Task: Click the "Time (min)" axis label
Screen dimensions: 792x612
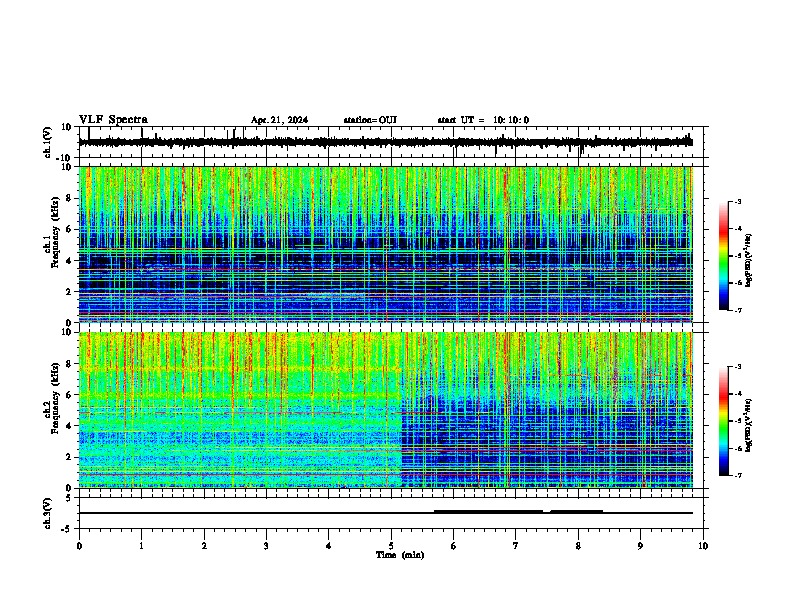Action: 400,555
